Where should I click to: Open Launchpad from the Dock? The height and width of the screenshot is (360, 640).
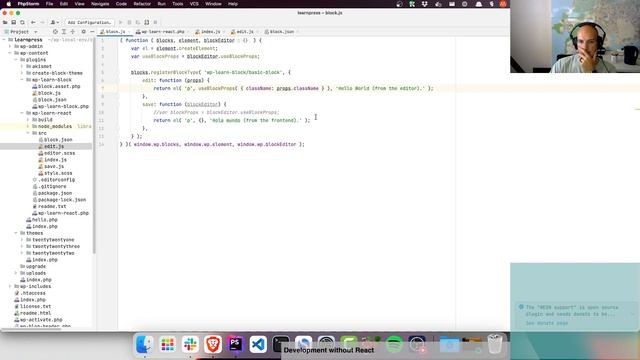coord(167,345)
